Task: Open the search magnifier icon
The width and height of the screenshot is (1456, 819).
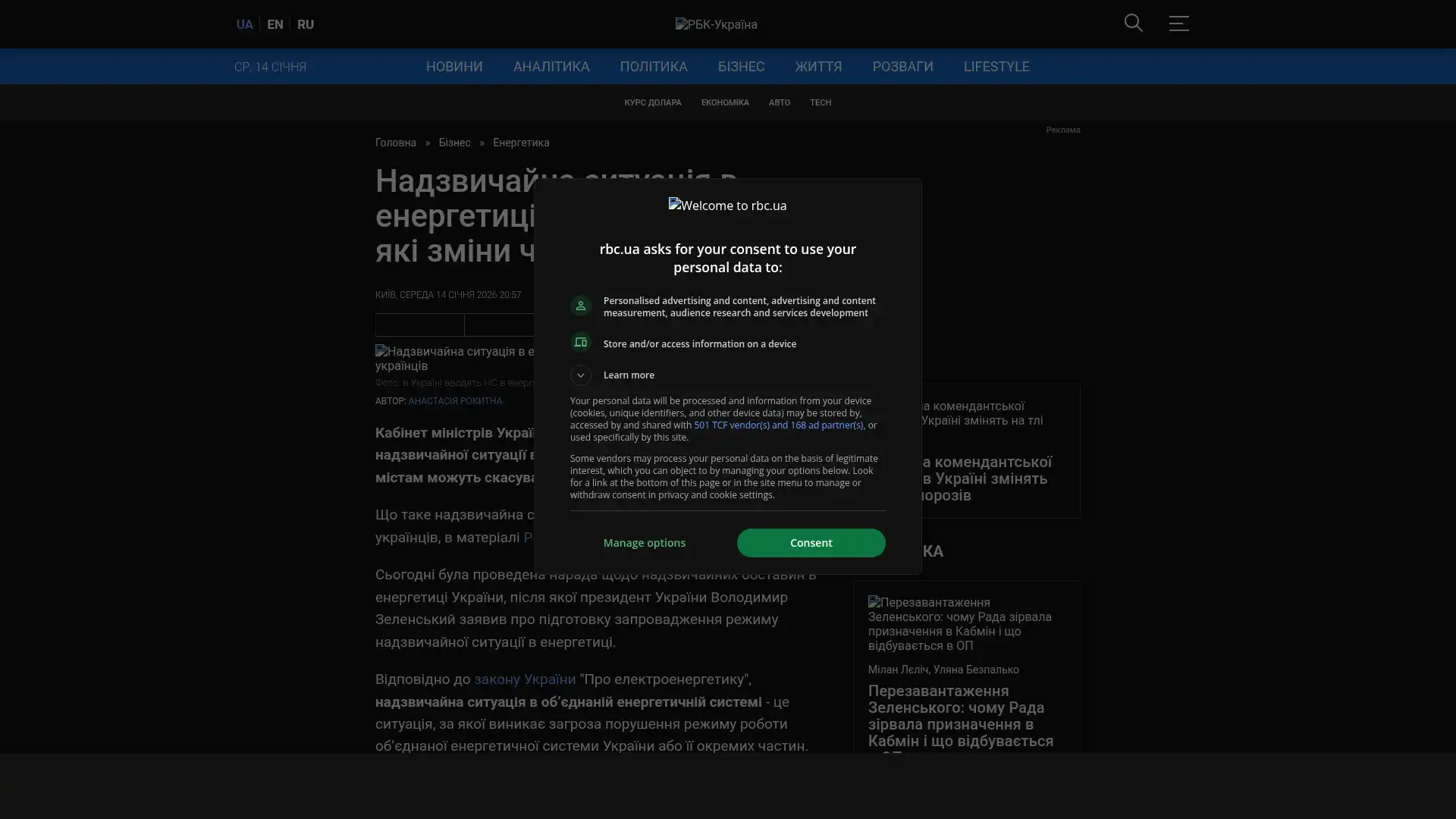Action: (x=1133, y=23)
